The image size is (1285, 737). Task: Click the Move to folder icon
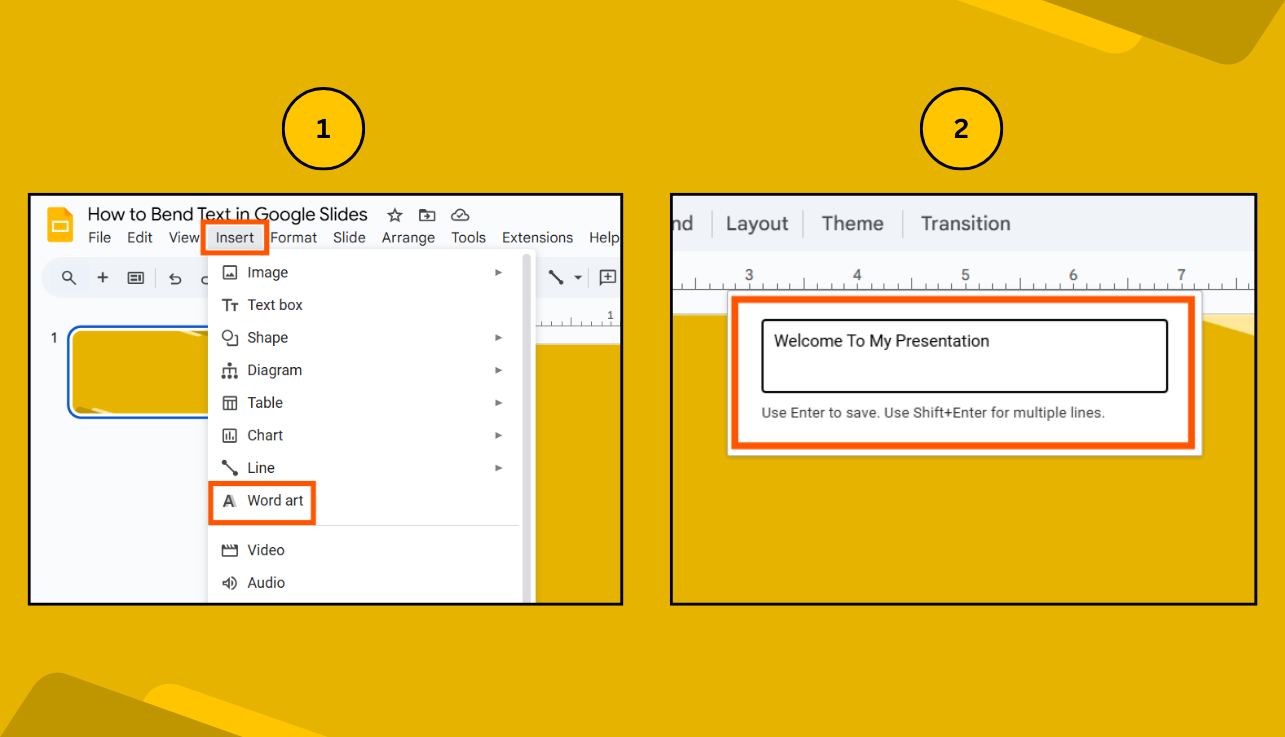pos(427,214)
